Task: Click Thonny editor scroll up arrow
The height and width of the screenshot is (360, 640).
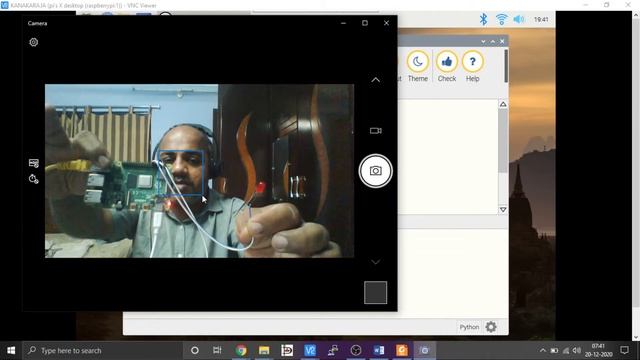Action: [503, 104]
